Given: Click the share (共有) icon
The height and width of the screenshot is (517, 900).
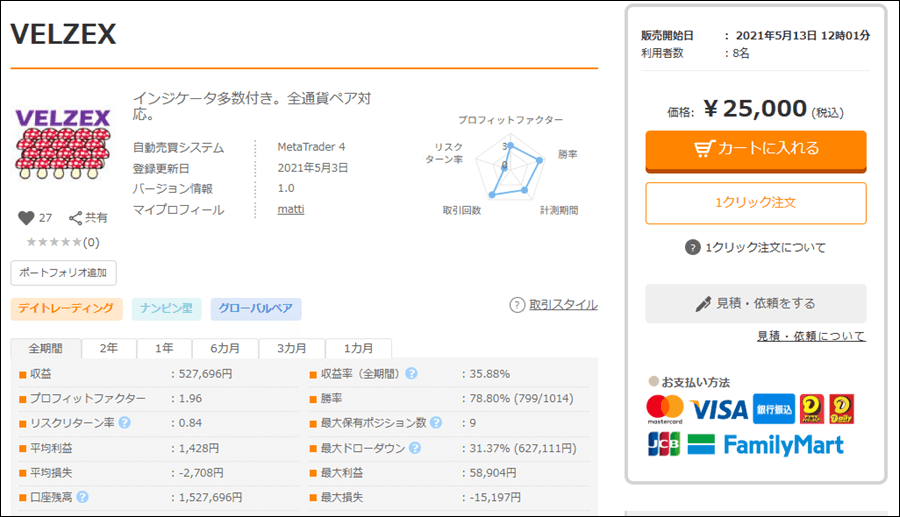Looking at the screenshot, I should point(75,218).
